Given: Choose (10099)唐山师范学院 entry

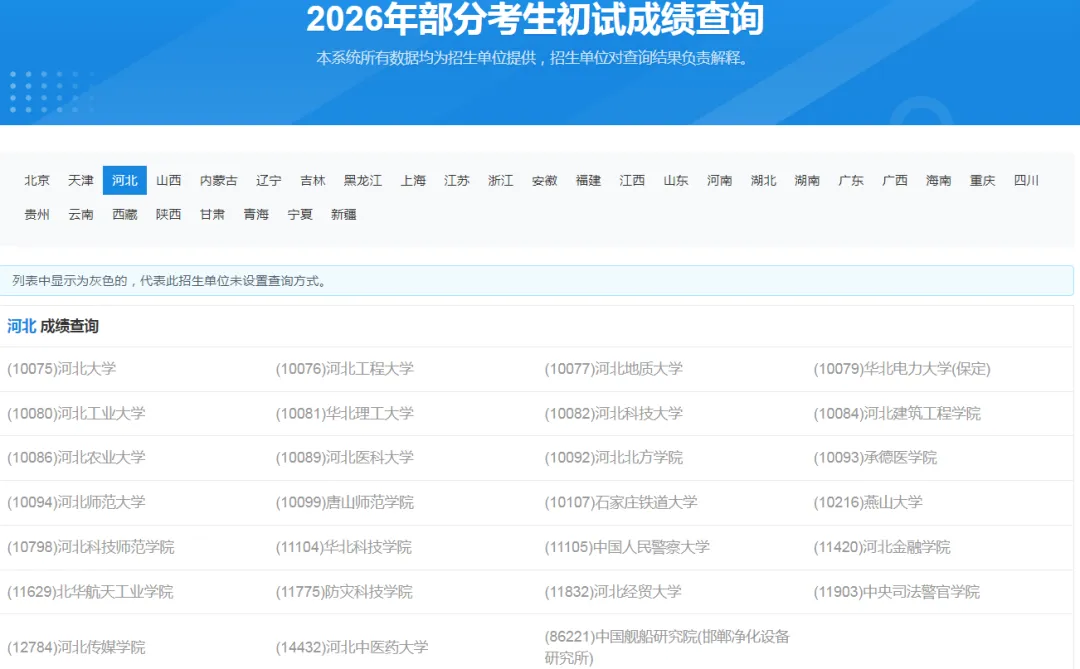Looking at the screenshot, I should tap(345, 502).
